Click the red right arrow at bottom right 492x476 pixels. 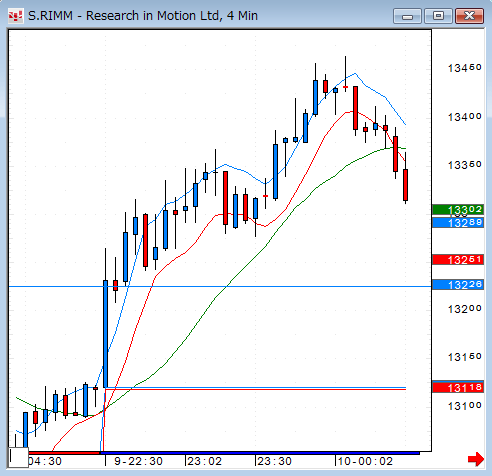pyautogui.click(x=476, y=459)
